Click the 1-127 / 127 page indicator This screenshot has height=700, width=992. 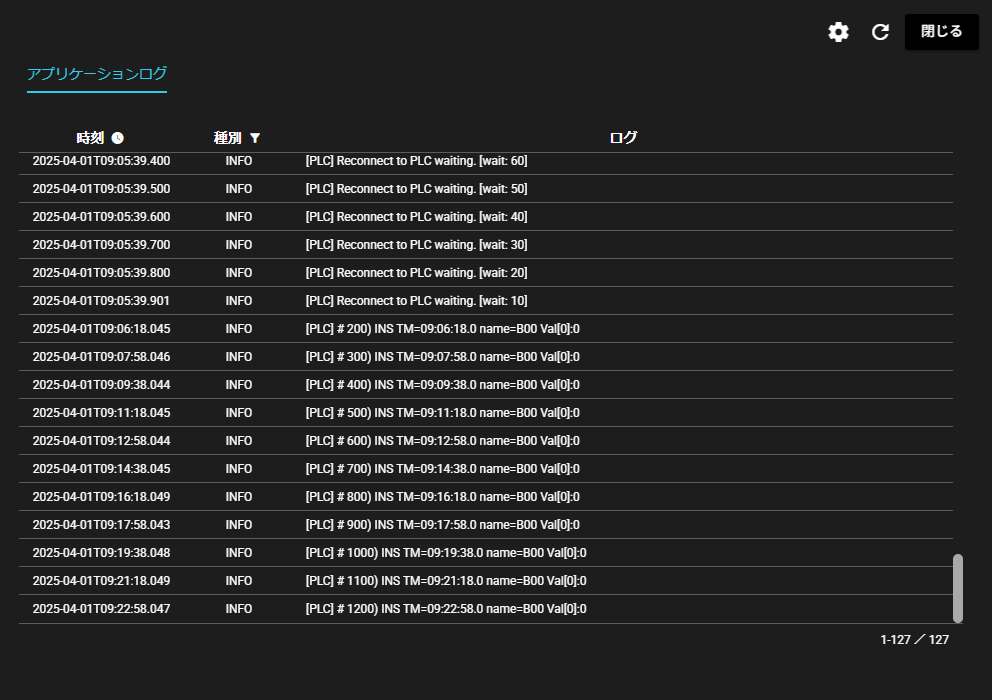[x=914, y=640]
